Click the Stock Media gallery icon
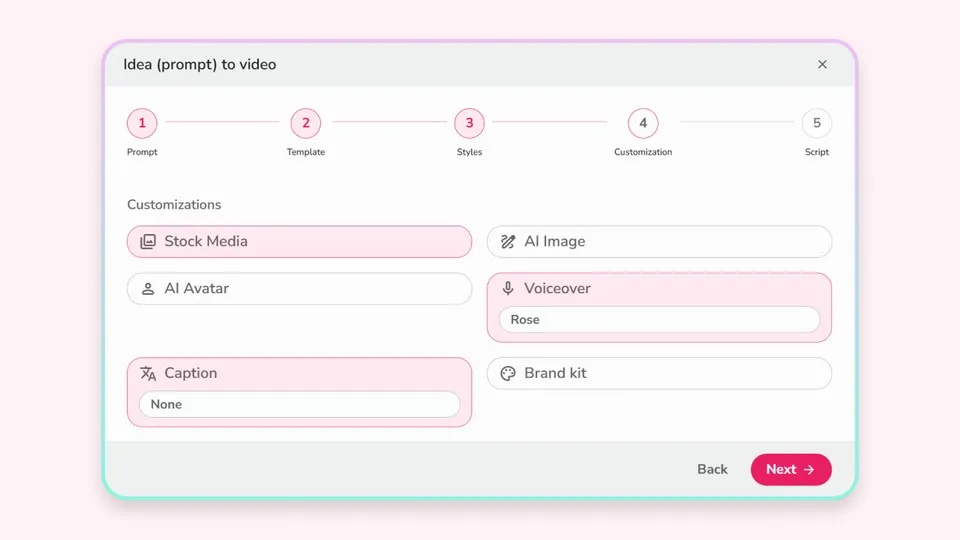Viewport: 960px width, 540px height. coord(148,241)
